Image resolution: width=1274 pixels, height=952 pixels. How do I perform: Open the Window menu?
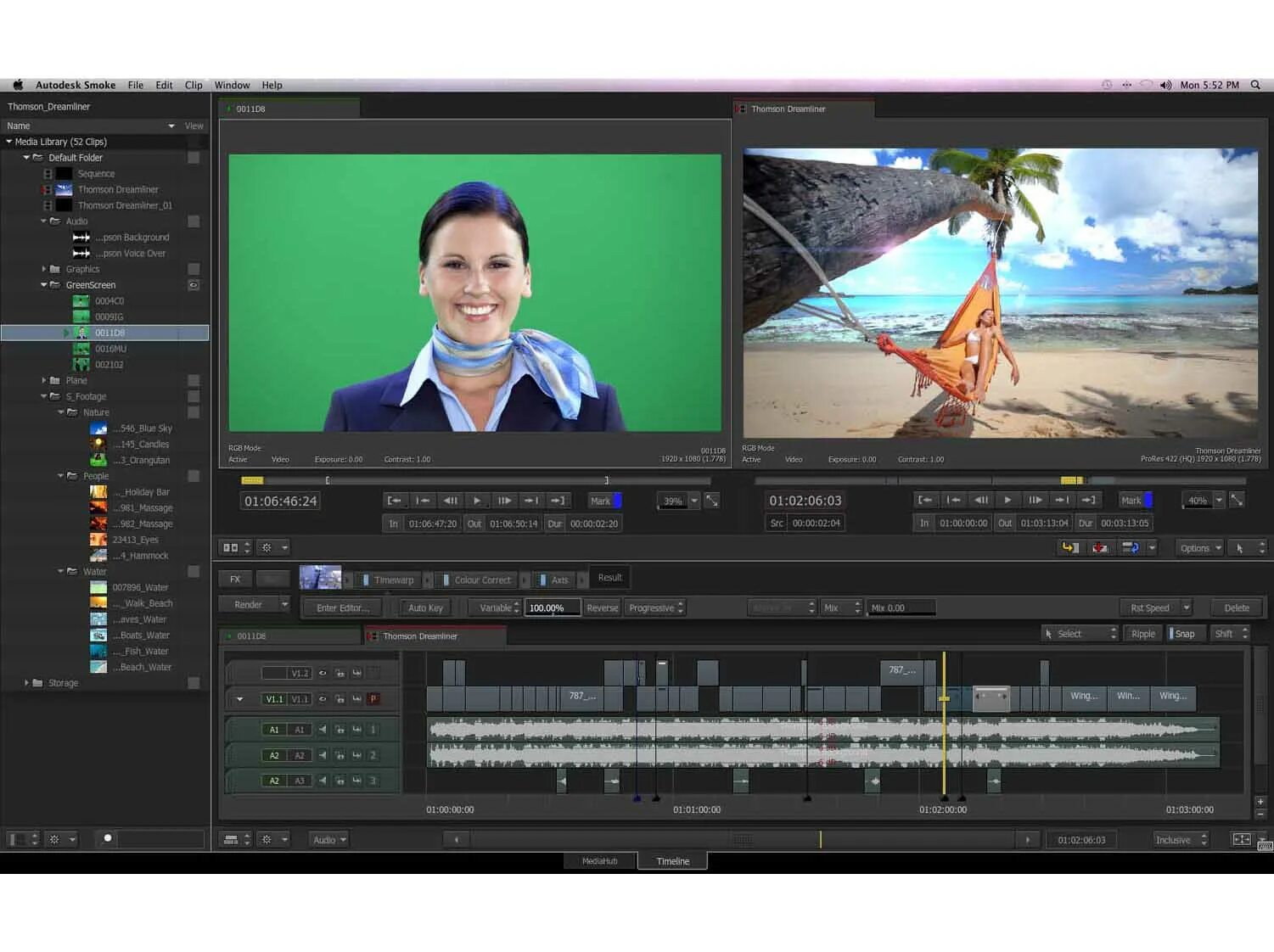[x=232, y=85]
